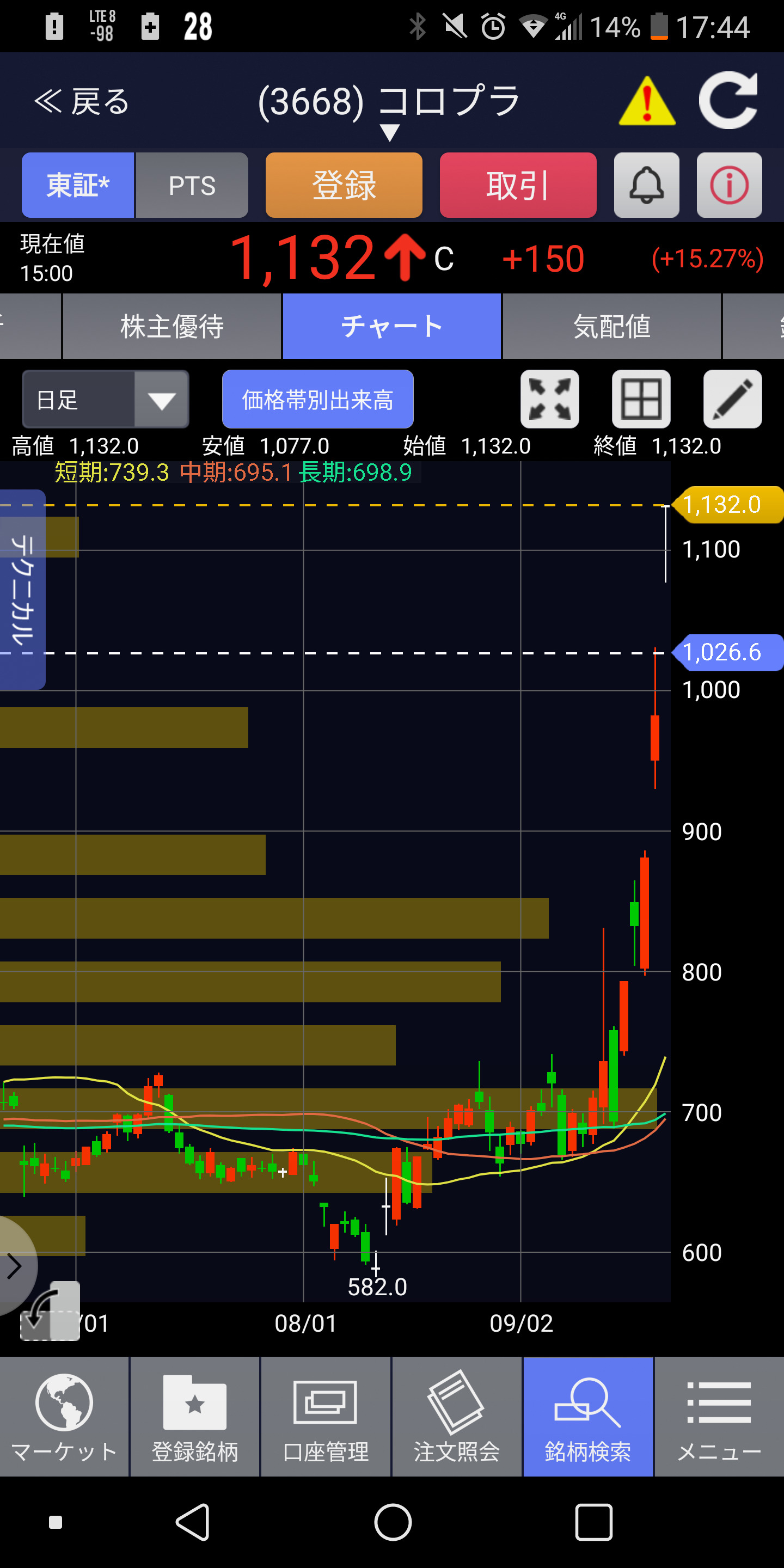Open the 口座管理 account tab
784x1568 pixels.
click(326, 1417)
